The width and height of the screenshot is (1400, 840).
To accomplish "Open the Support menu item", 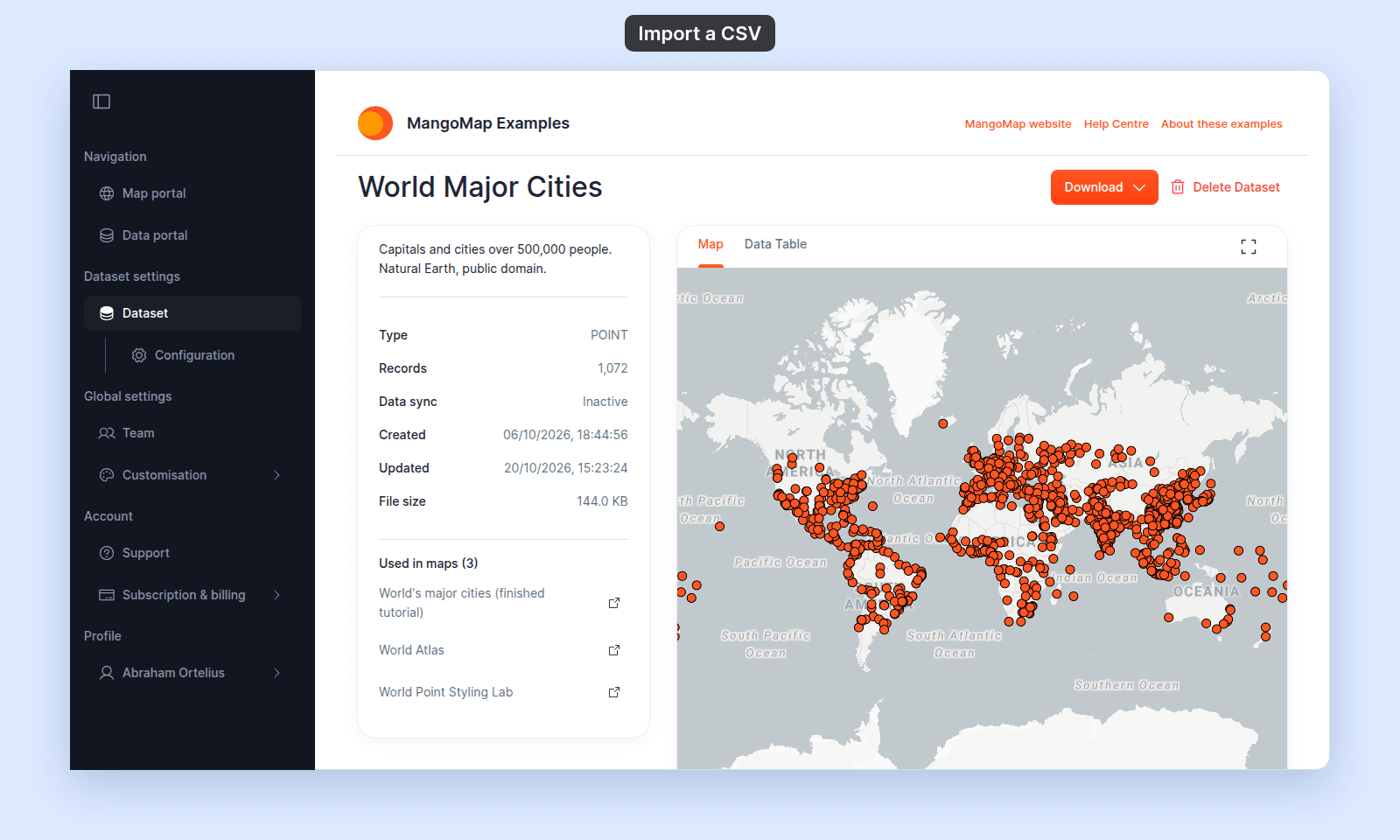I will 192,553.
